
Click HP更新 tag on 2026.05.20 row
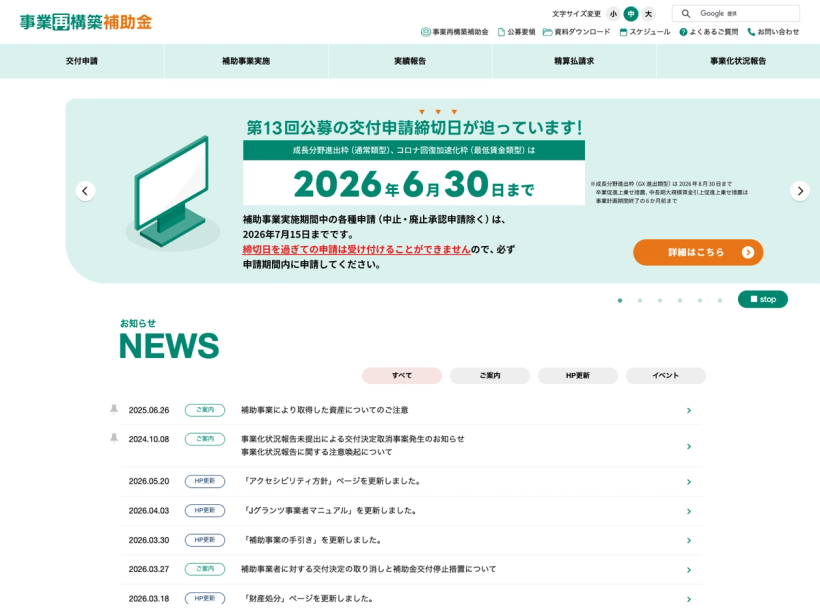pyautogui.click(x=205, y=481)
